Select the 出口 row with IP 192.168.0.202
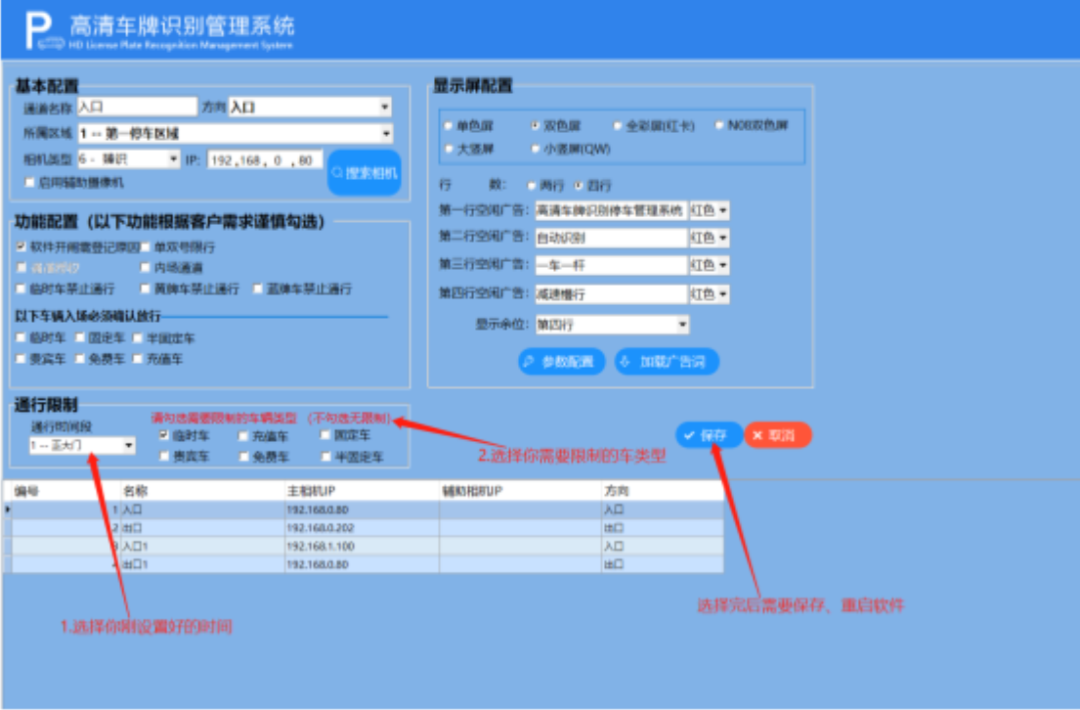The width and height of the screenshot is (1080, 710). click(364, 528)
